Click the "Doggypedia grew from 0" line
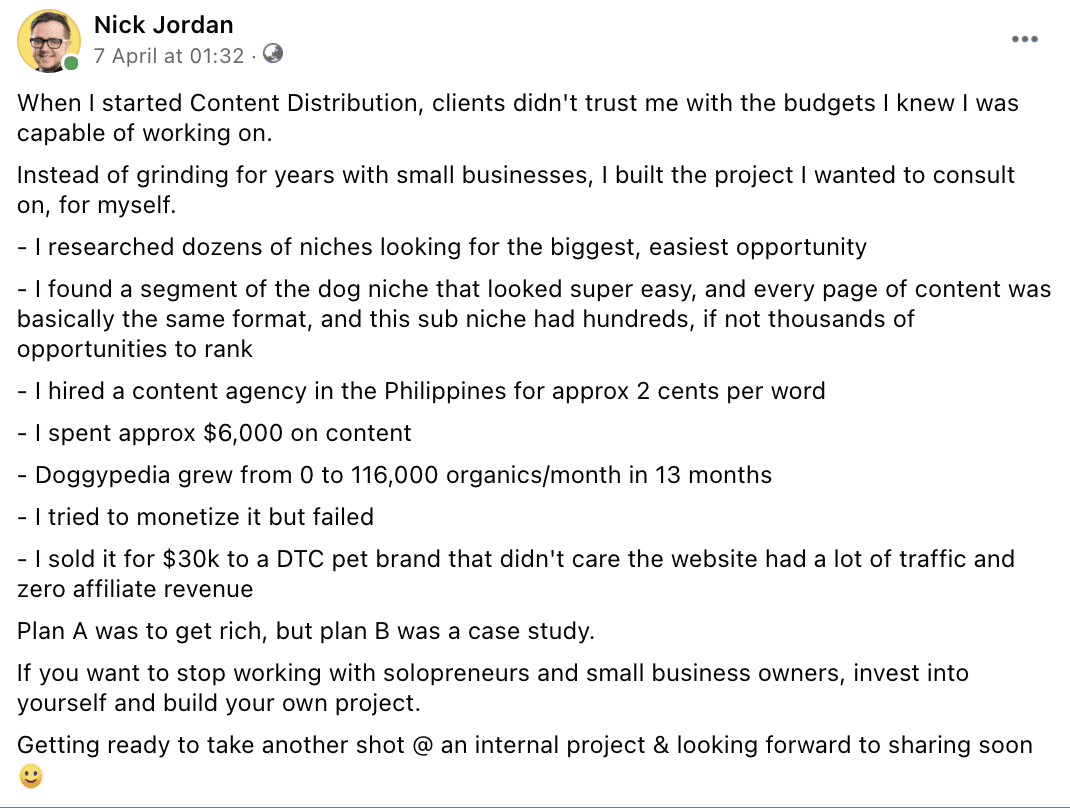This screenshot has height=808, width=1070. (x=394, y=474)
